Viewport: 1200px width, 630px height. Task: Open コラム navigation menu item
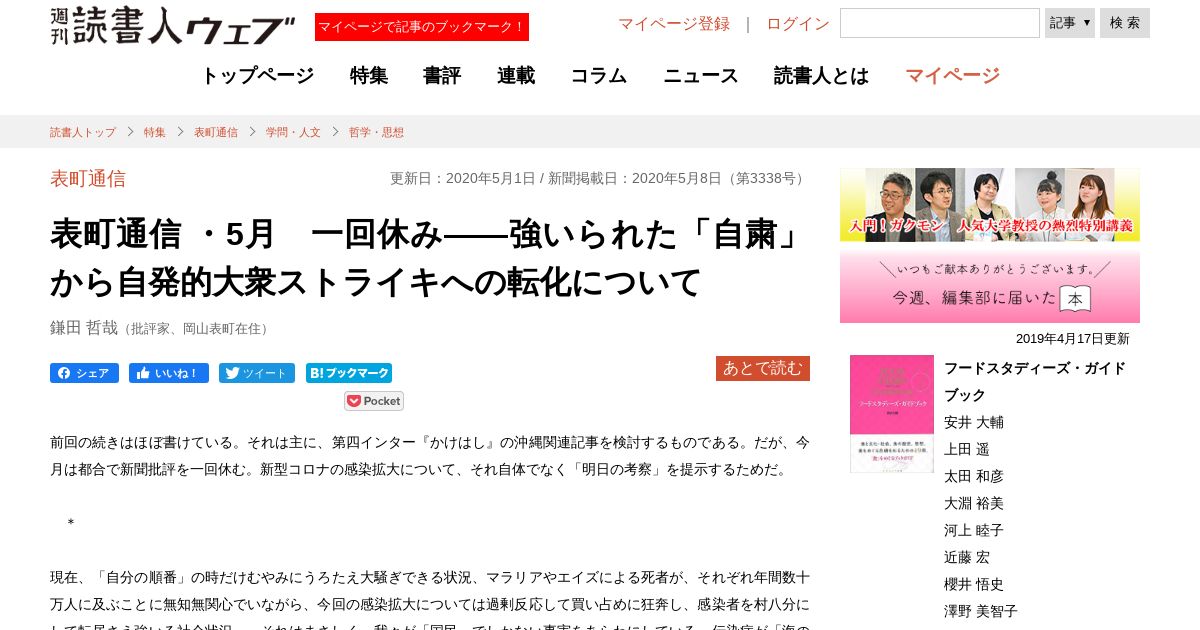click(x=599, y=75)
